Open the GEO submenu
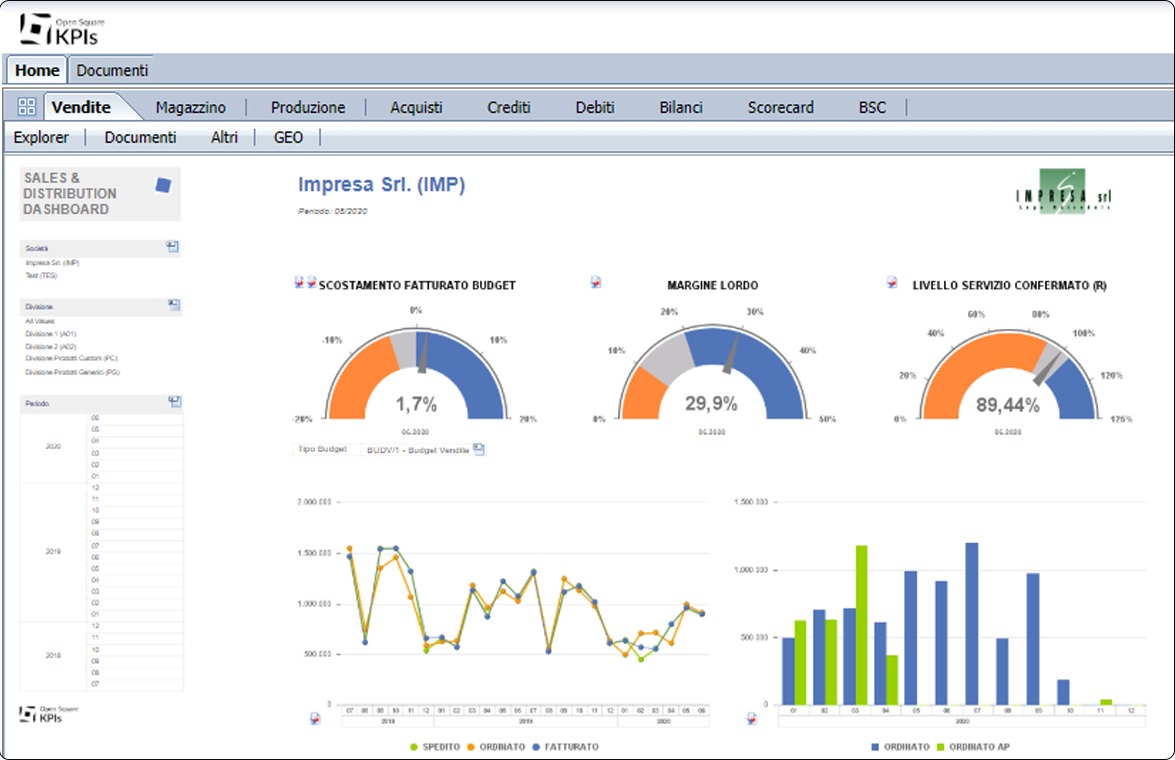Image resolution: width=1175 pixels, height=760 pixels. 289,137
